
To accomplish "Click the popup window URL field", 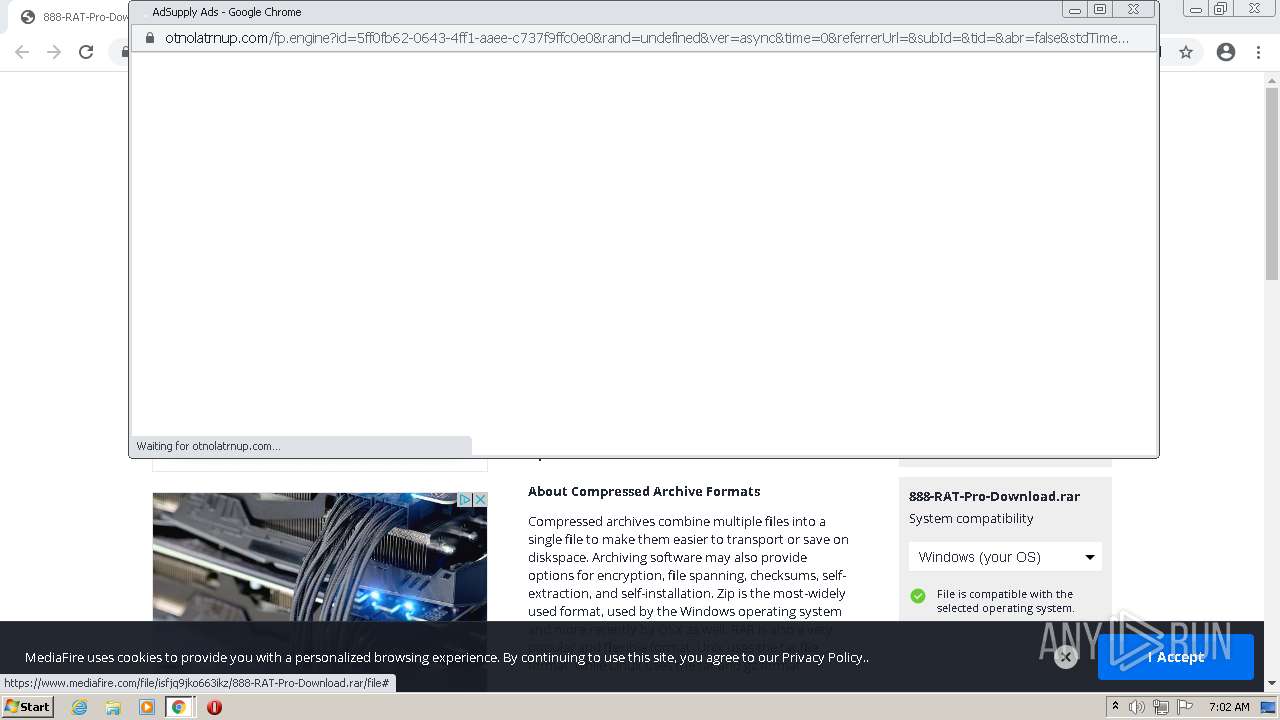I will click(646, 38).
